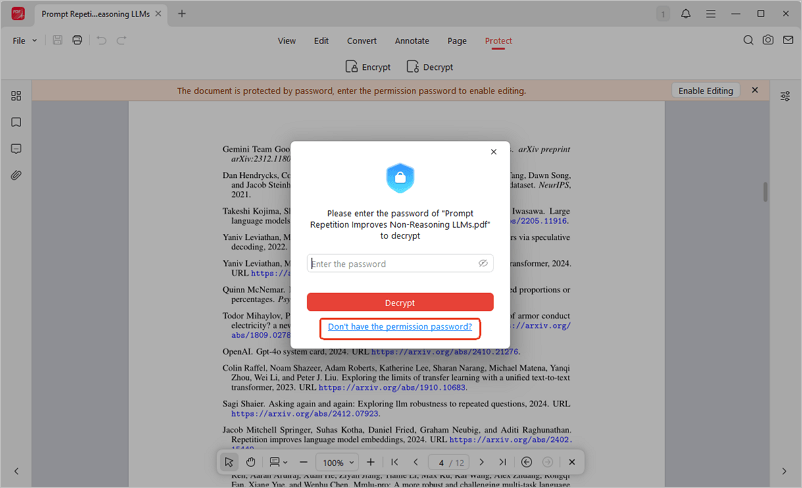The image size is (802, 488).
Task: Open arxiv.org/abs/1910.10683 link
Action: 392,388
